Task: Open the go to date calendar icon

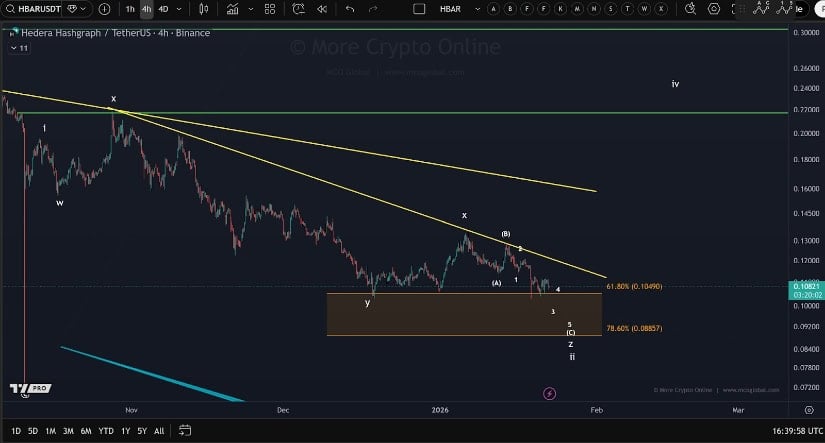Action: click(x=186, y=431)
